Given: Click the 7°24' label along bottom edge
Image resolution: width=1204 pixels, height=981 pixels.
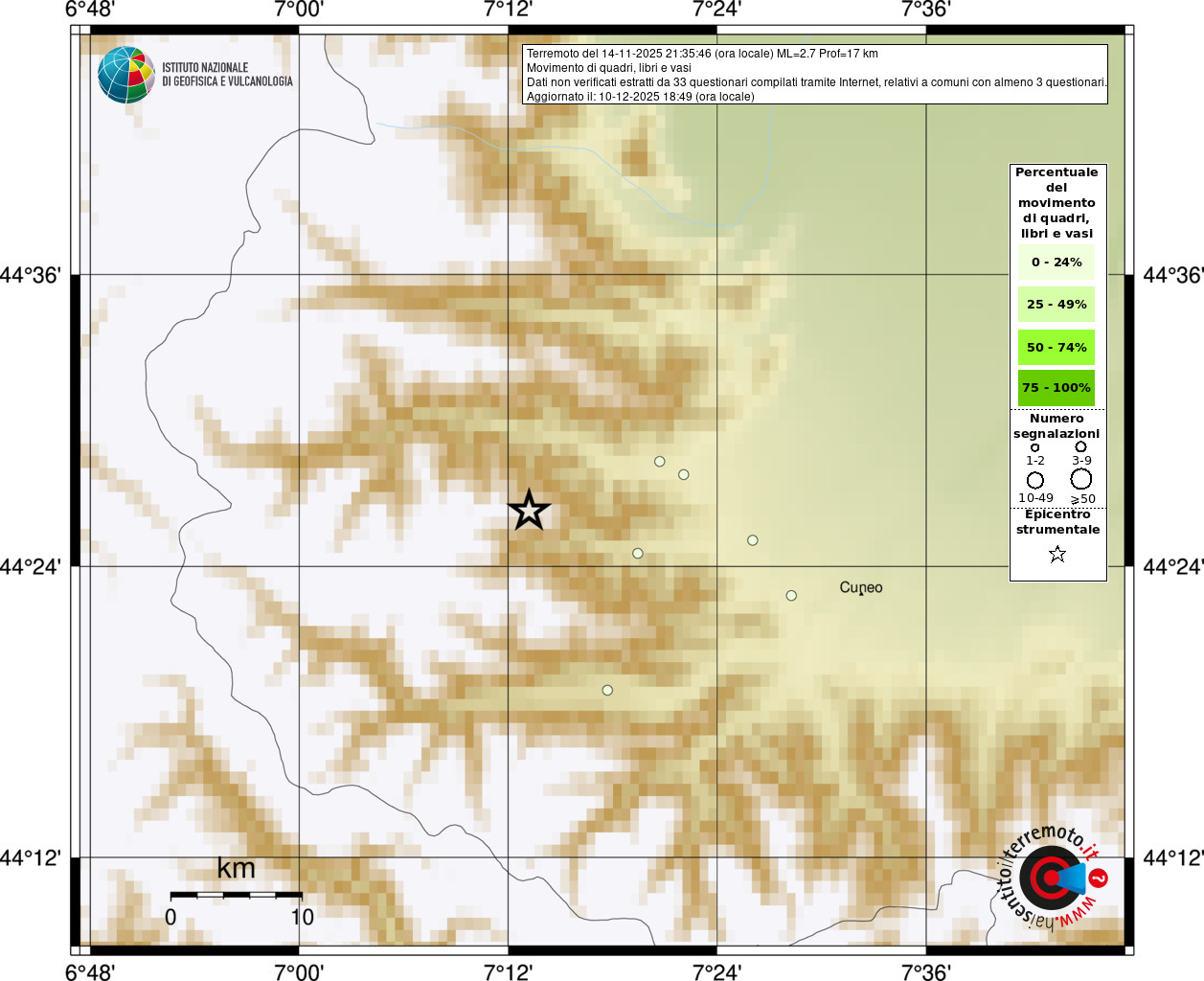Looking at the screenshot, I should click(x=716, y=971).
